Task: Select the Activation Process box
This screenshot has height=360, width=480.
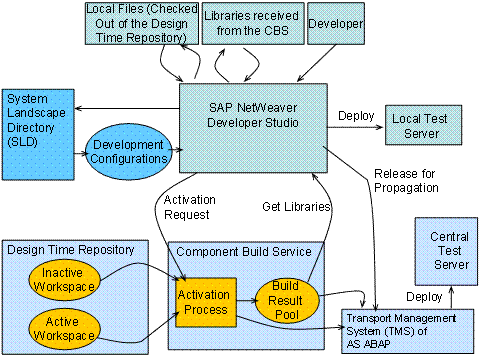Action: (206, 302)
